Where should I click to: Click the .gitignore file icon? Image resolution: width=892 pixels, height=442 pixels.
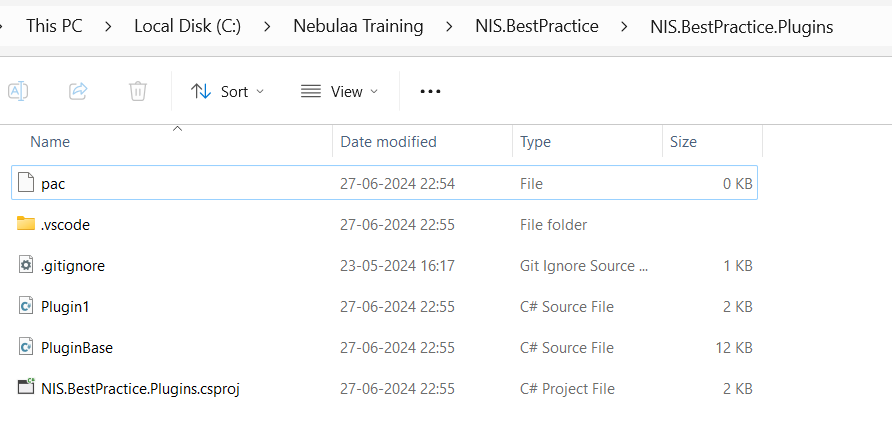pos(26,265)
